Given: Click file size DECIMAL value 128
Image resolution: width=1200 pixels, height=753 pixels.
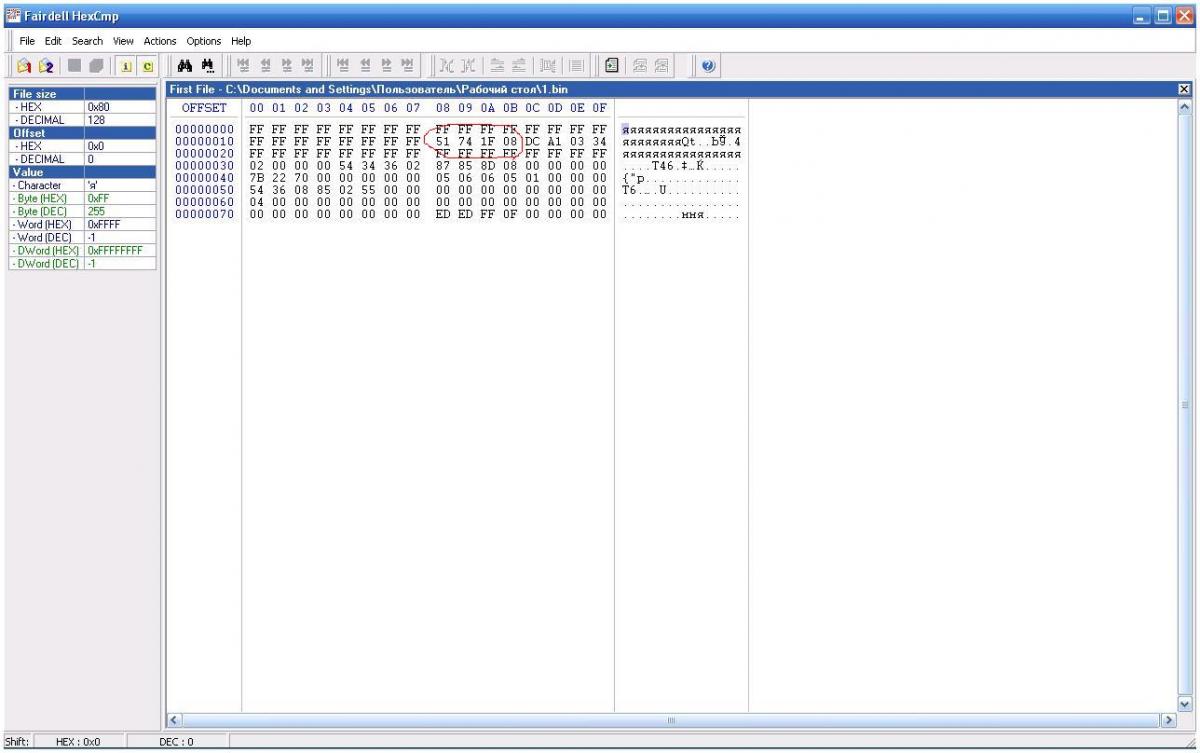Looking at the screenshot, I should (x=120, y=119).
